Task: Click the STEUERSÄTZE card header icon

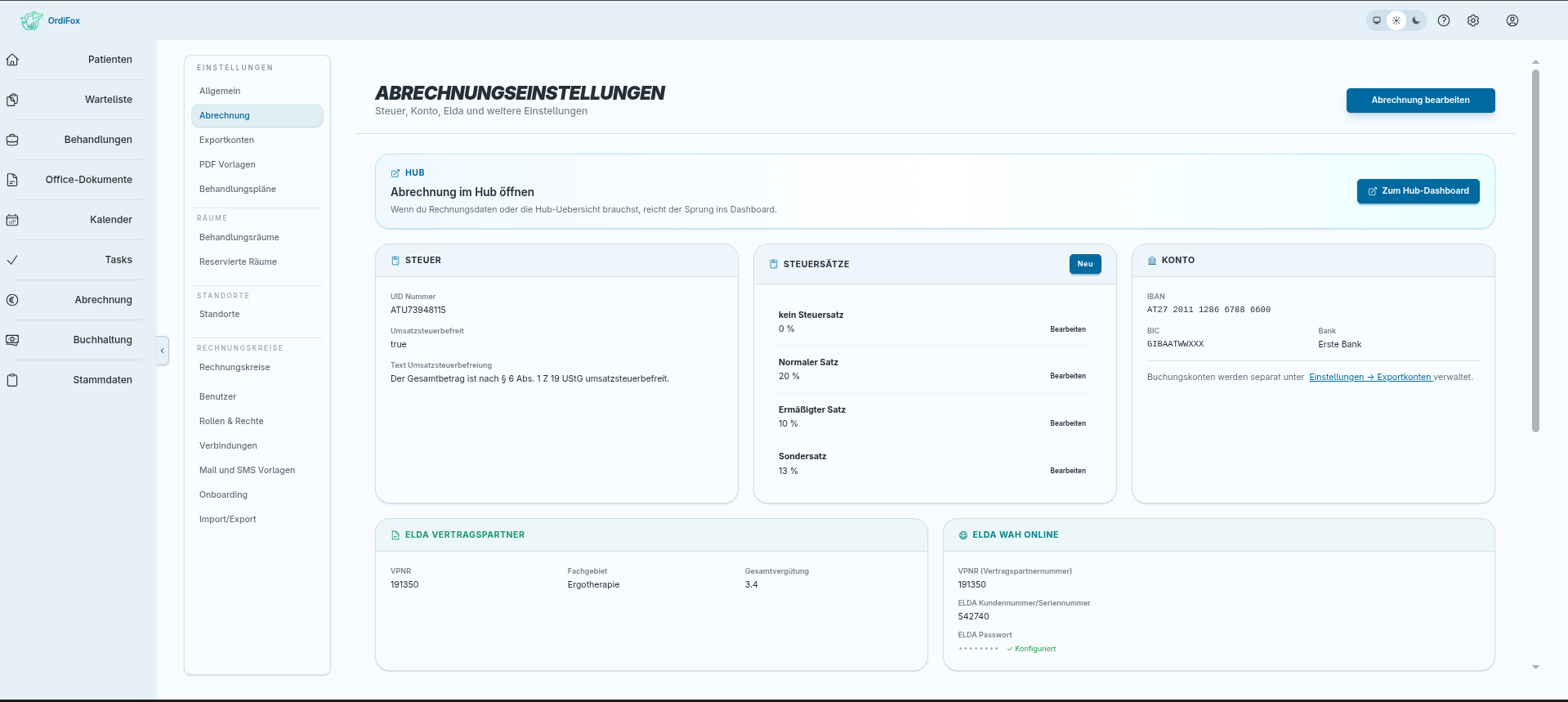Action: (774, 264)
